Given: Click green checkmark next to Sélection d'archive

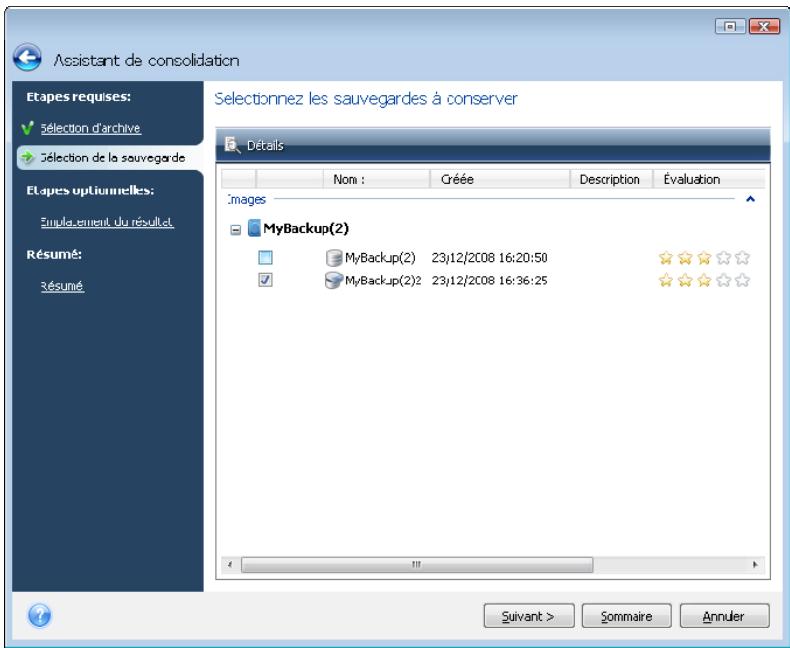Looking at the screenshot, I should 28,128.
